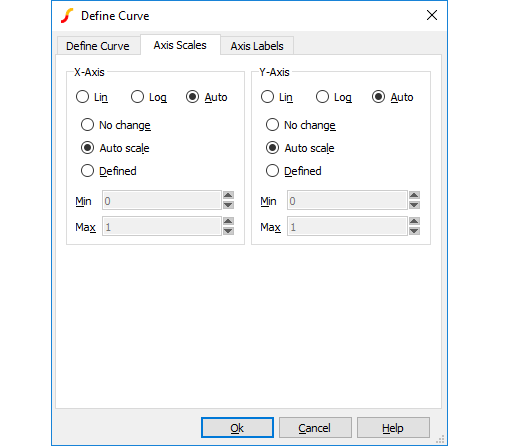The height and width of the screenshot is (446, 512).
Task: Click the Cancel button
Action: (x=315, y=428)
